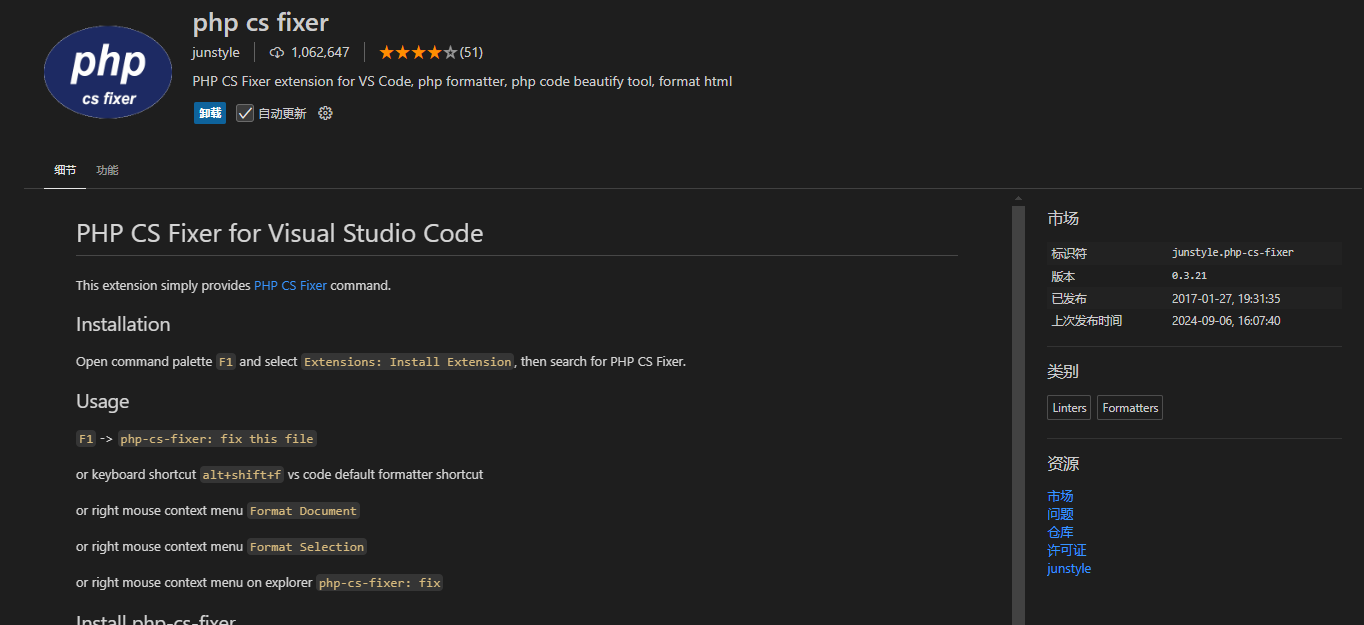The image size is (1364, 625).
Task: Click the star rating icons
Action: click(418, 52)
